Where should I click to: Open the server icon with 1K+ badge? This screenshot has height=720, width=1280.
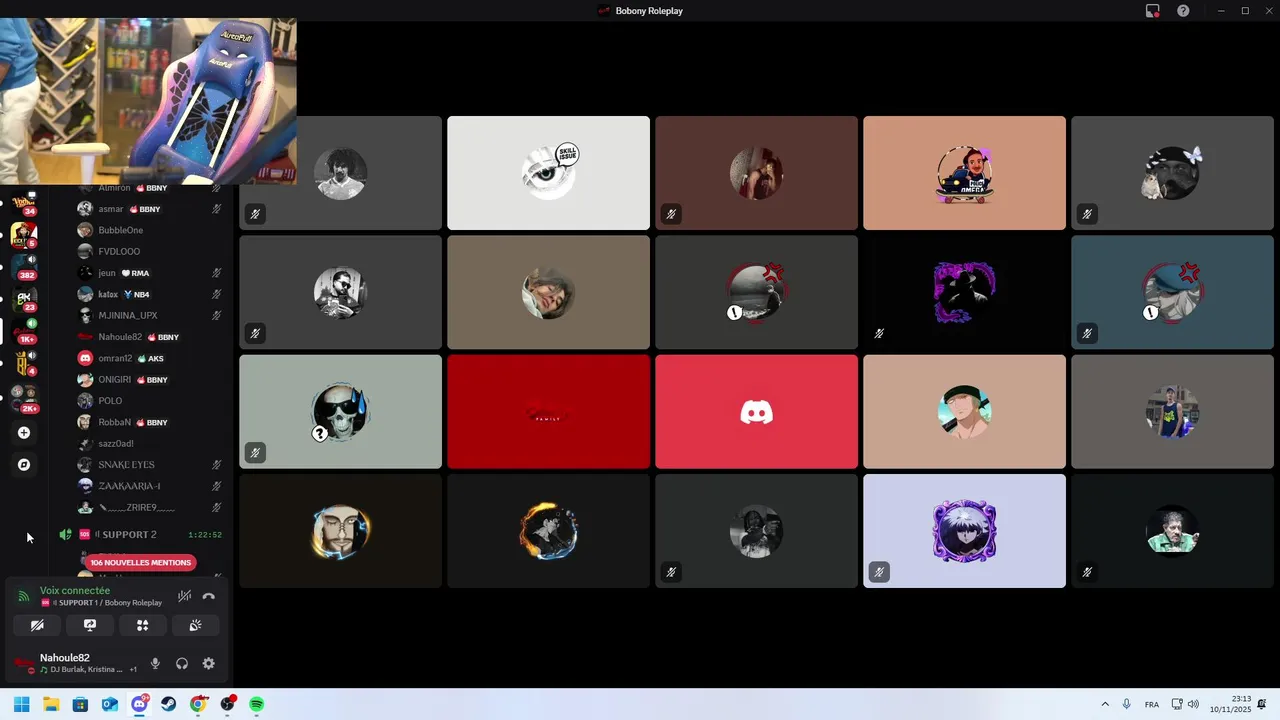click(24, 331)
